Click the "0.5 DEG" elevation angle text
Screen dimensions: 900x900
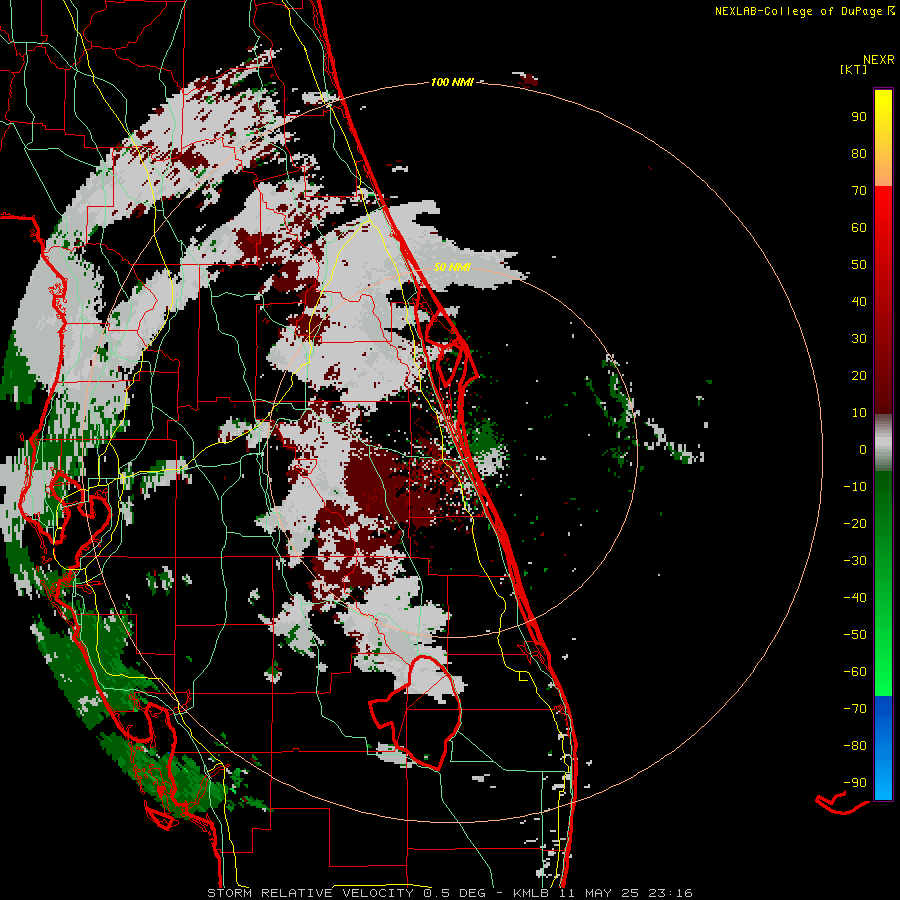point(454,893)
